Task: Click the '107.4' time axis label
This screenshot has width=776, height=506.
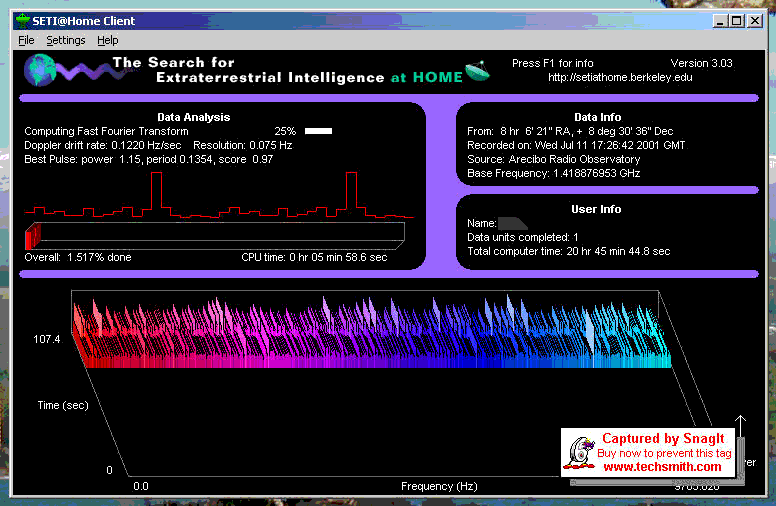Action: click(x=47, y=339)
